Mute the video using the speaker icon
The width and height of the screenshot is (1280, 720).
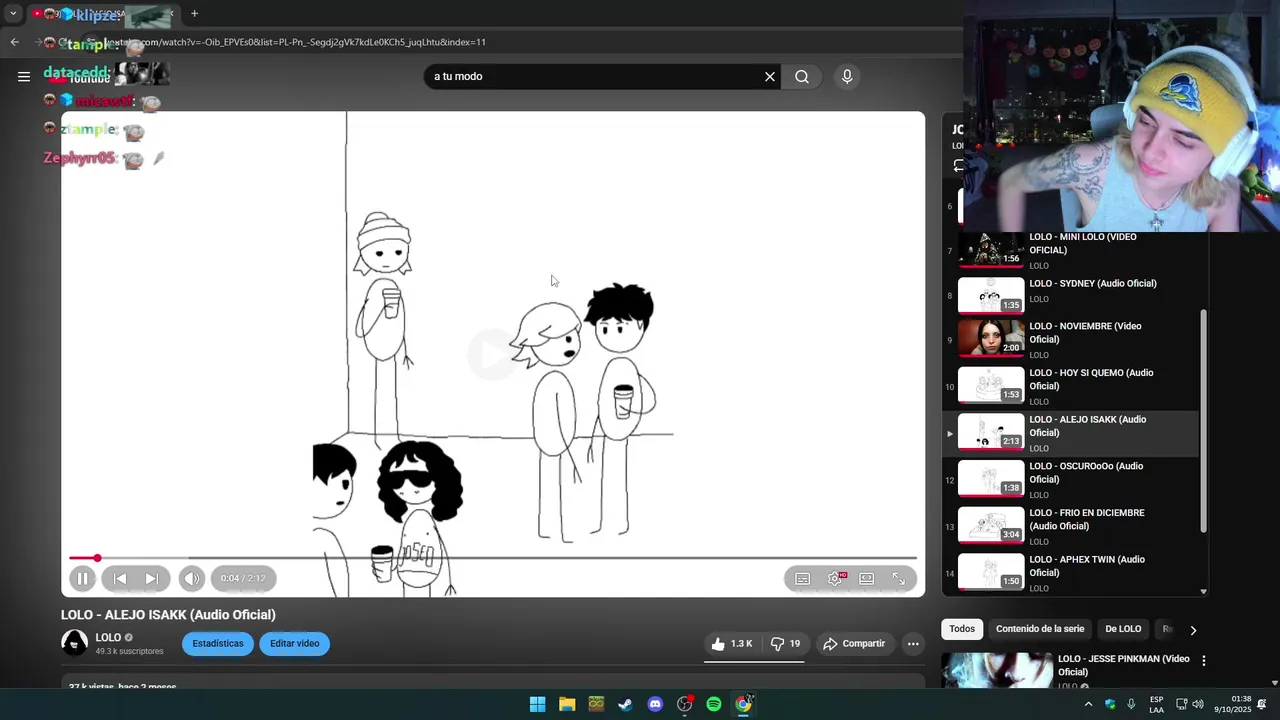click(x=191, y=578)
